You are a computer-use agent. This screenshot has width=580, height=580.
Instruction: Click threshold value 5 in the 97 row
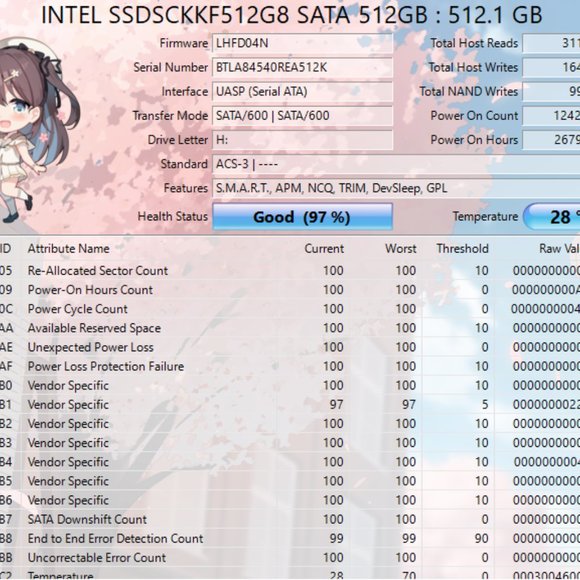coord(485,405)
